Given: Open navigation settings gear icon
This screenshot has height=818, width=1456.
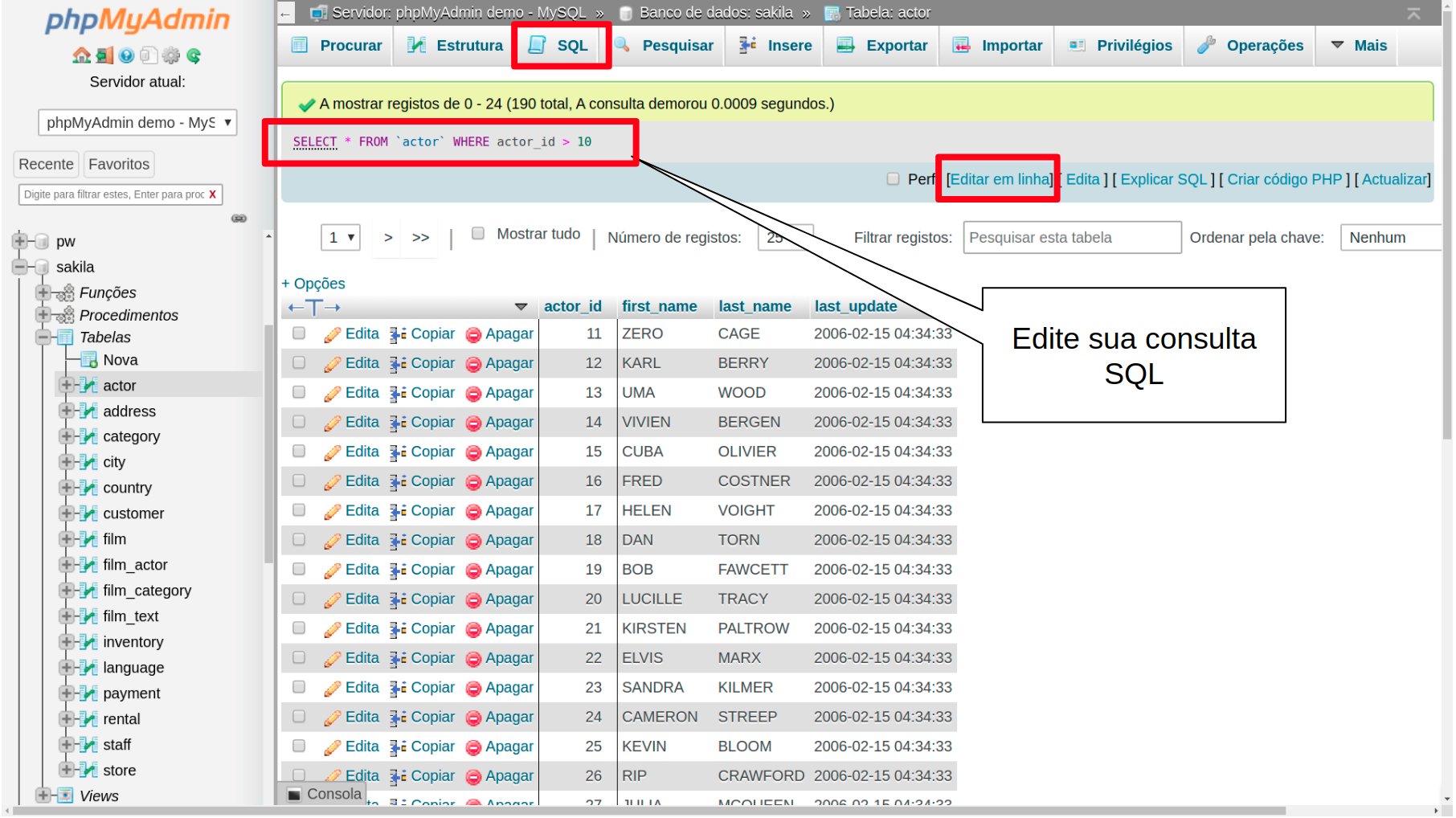Looking at the screenshot, I should (x=171, y=55).
